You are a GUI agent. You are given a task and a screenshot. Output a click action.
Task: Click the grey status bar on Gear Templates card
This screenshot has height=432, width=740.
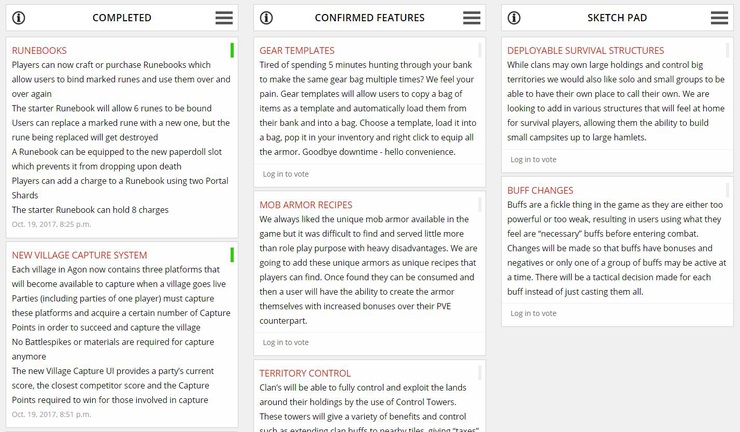479,50
